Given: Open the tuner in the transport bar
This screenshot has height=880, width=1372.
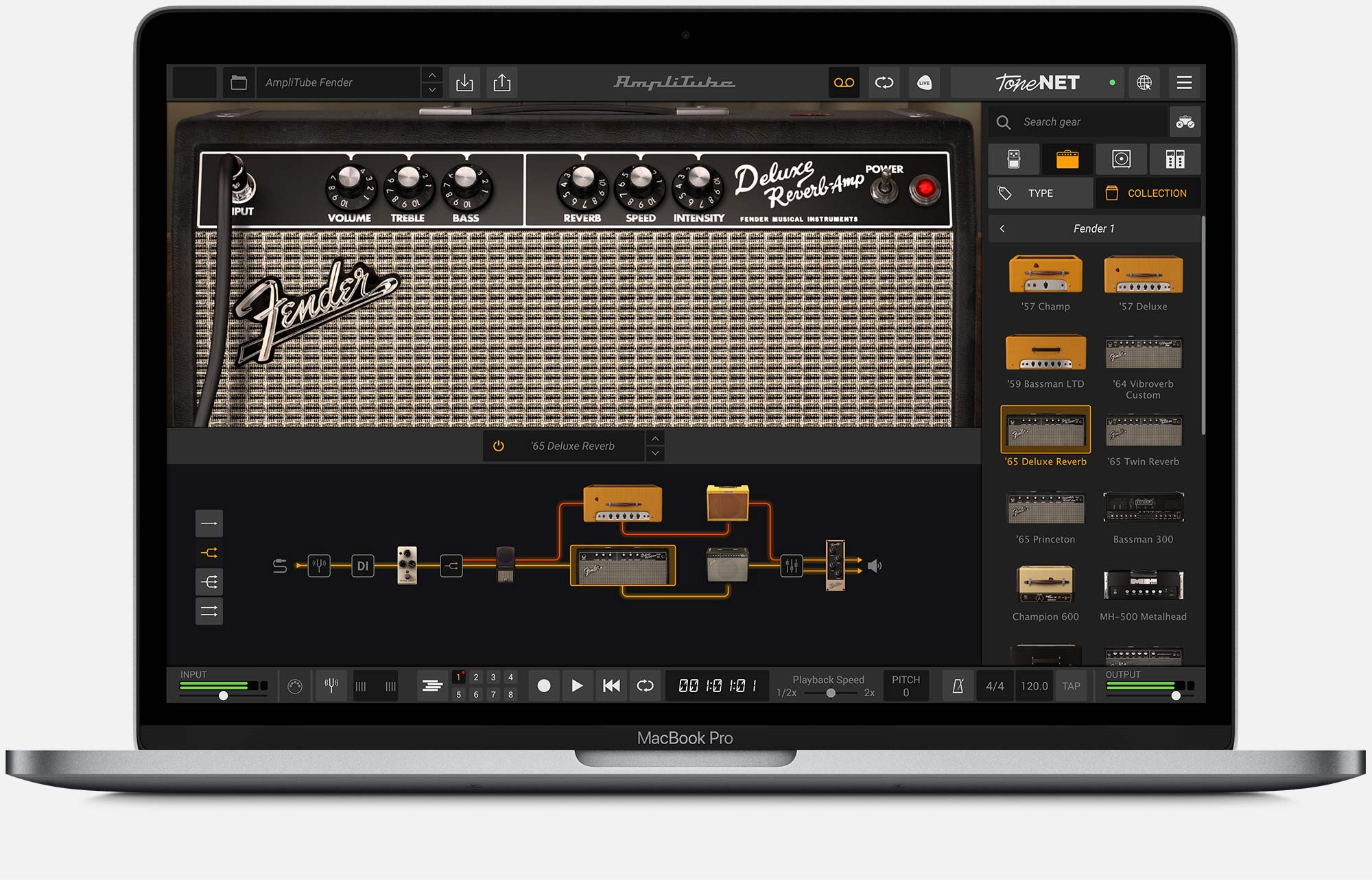Looking at the screenshot, I should click(330, 685).
